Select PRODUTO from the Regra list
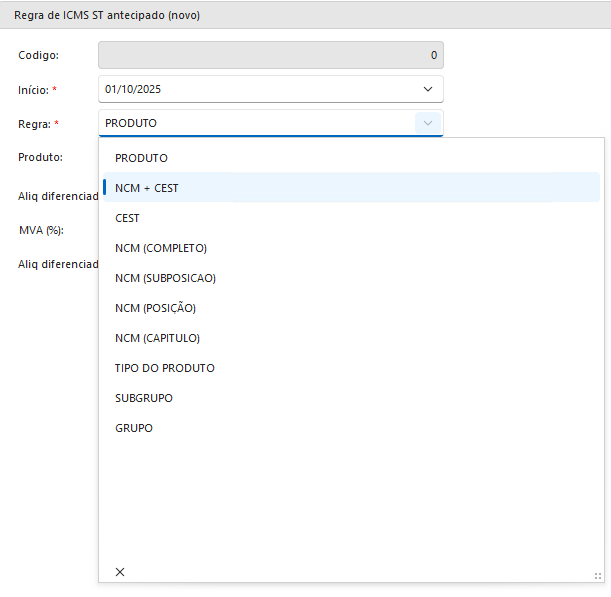The height and width of the screenshot is (597, 611). click(141, 158)
